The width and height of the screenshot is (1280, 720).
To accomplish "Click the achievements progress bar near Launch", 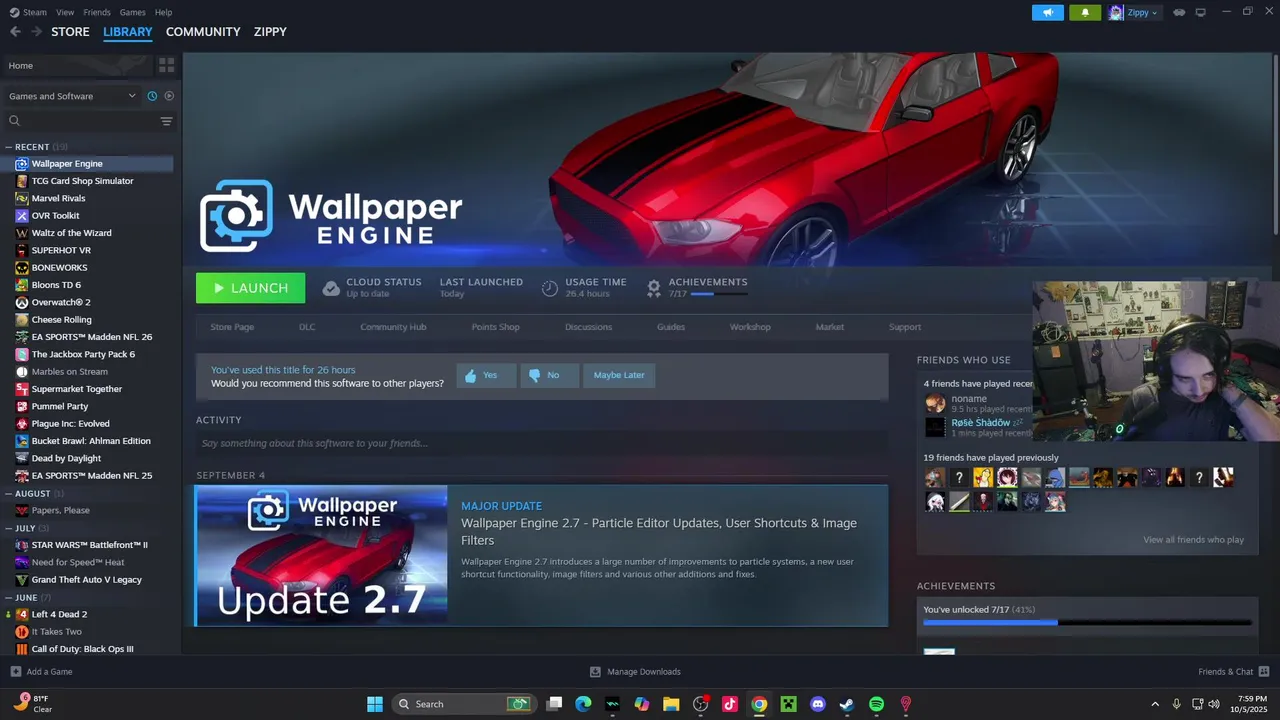I will pyautogui.click(x=718, y=294).
